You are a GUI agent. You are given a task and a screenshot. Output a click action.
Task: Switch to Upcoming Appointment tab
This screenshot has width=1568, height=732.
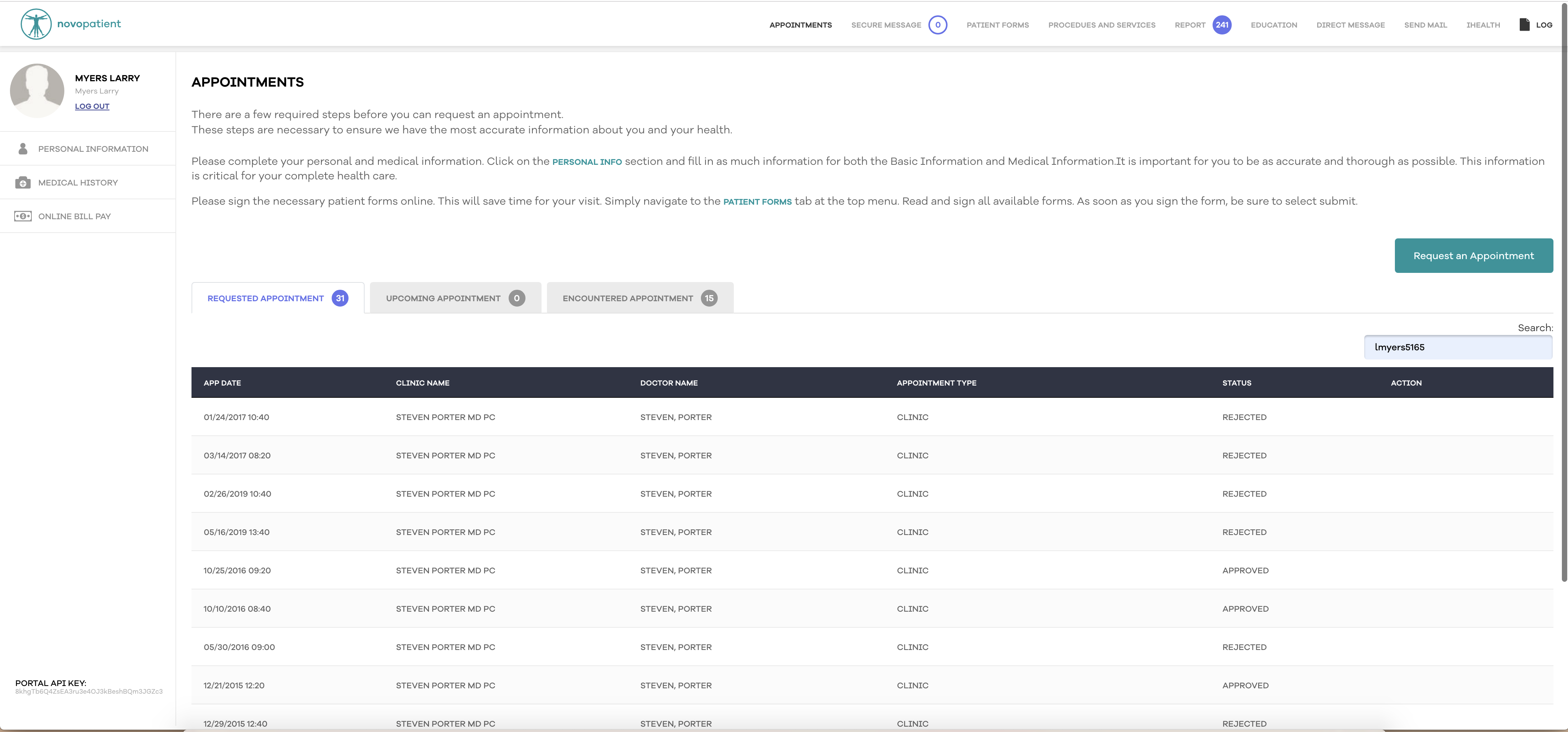[x=455, y=299]
